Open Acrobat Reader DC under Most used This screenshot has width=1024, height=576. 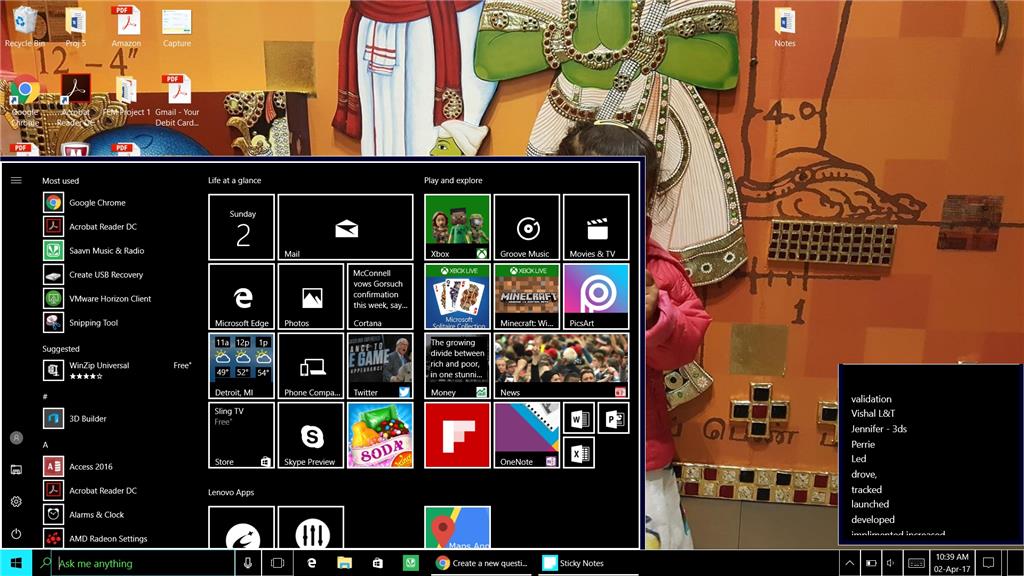point(119,227)
